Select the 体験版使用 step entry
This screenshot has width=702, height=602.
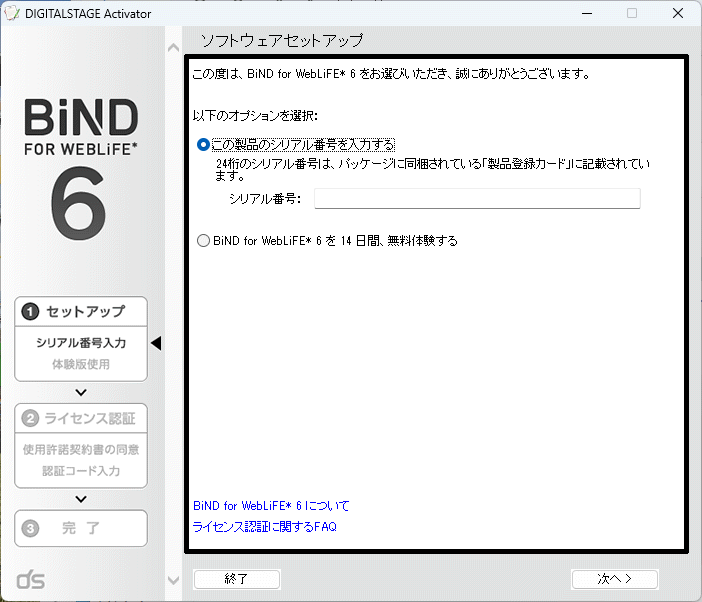[x=81, y=364]
